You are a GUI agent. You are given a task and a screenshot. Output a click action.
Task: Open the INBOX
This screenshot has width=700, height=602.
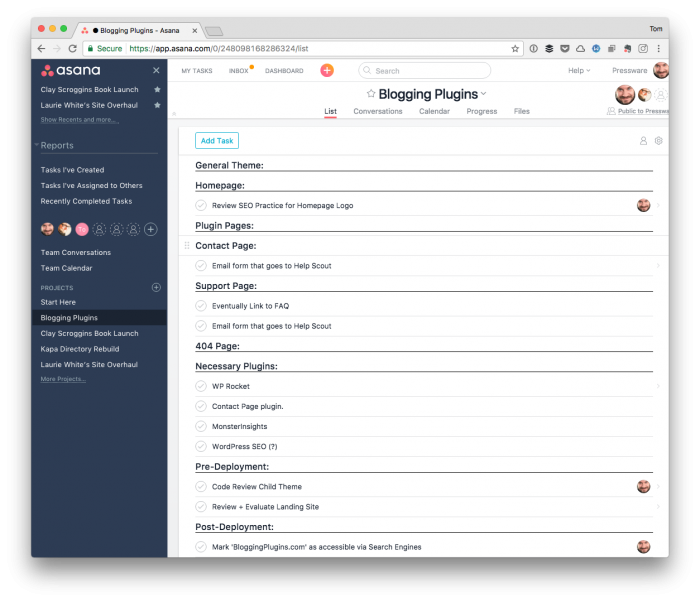click(239, 71)
